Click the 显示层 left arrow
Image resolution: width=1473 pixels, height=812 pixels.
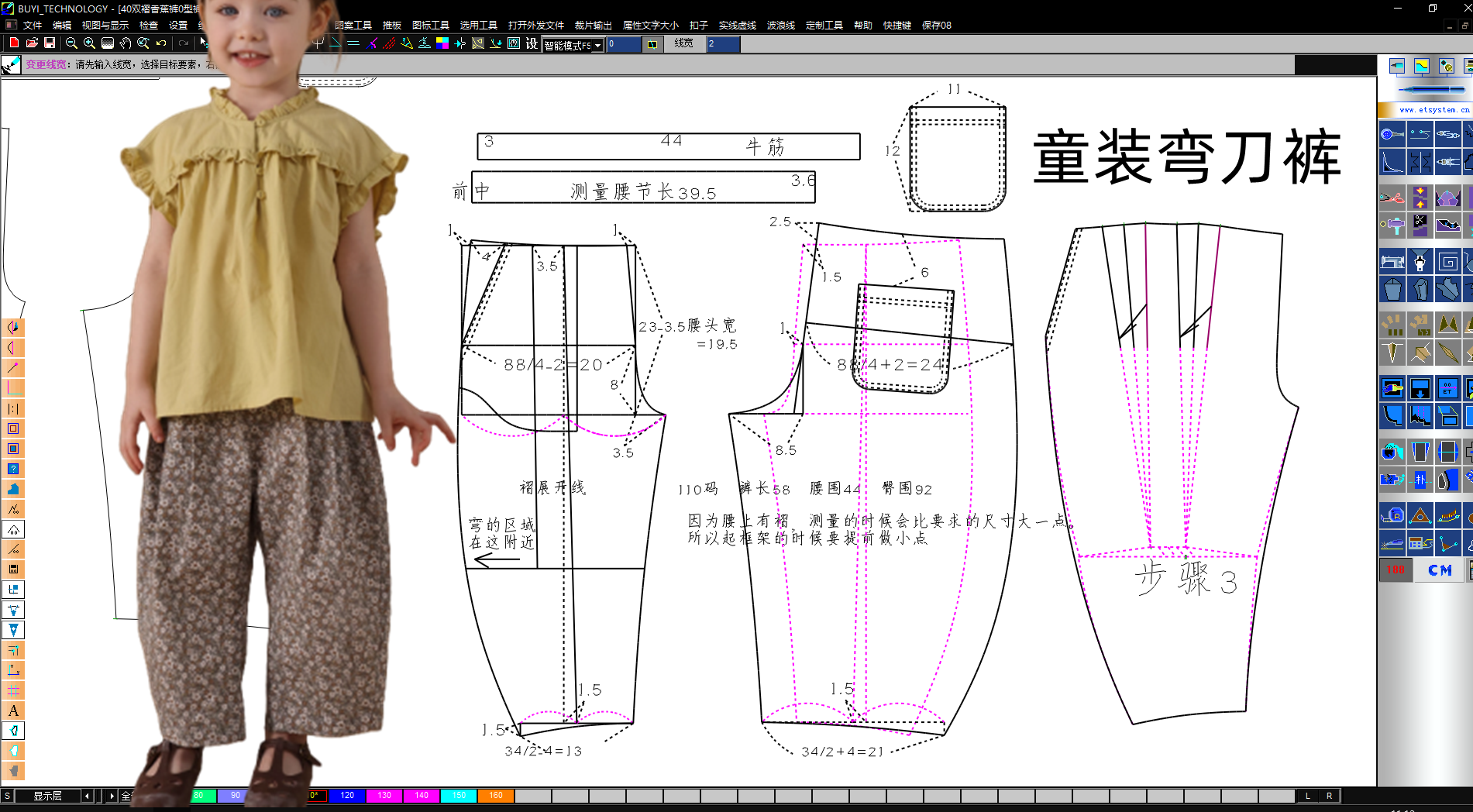pyautogui.click(x=87, y=796)
